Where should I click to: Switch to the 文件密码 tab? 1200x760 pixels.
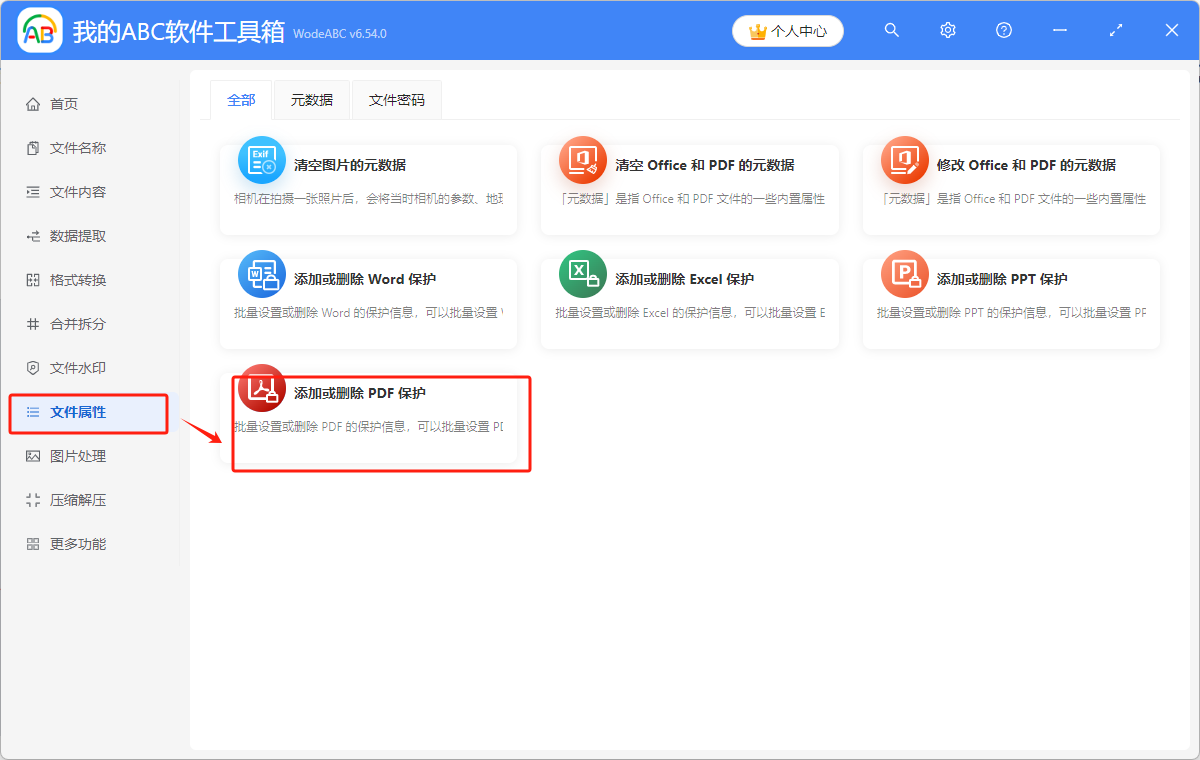pyautogui.click(x=397, y=100)
